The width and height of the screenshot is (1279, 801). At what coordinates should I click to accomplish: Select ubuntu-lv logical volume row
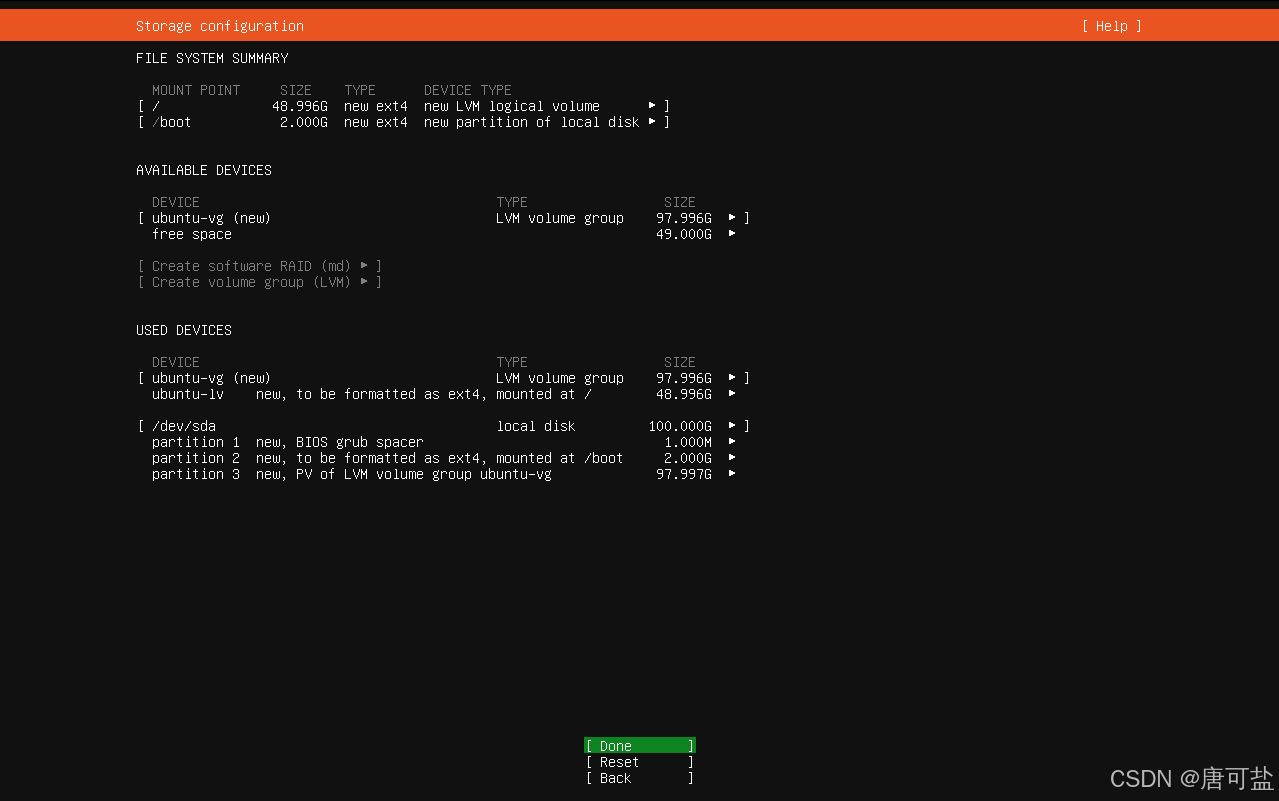[444, 394]
